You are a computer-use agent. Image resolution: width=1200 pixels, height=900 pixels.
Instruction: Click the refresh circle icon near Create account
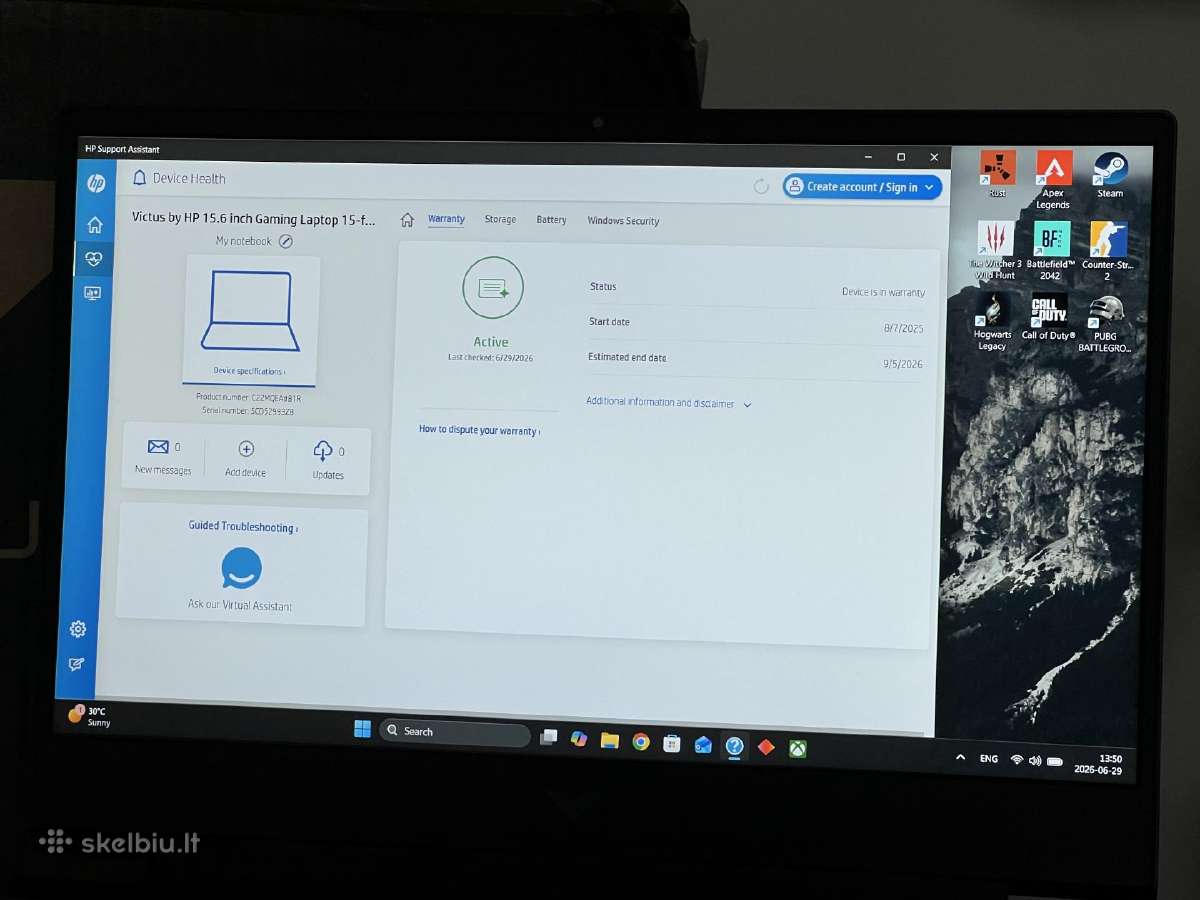coord(761,186)
